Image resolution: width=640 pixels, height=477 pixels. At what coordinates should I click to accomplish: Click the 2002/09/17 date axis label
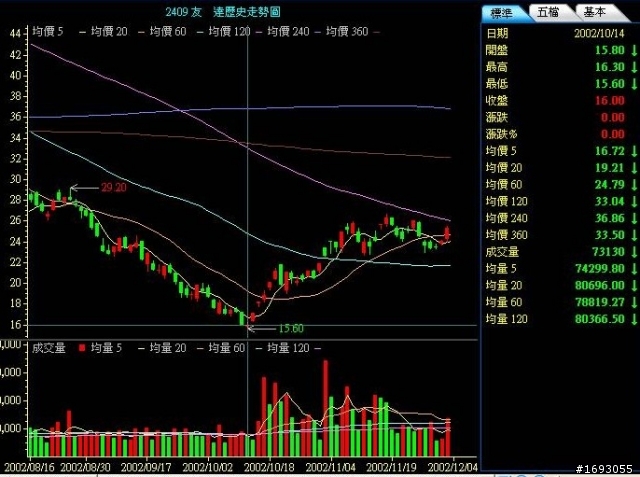click(146, 467)
